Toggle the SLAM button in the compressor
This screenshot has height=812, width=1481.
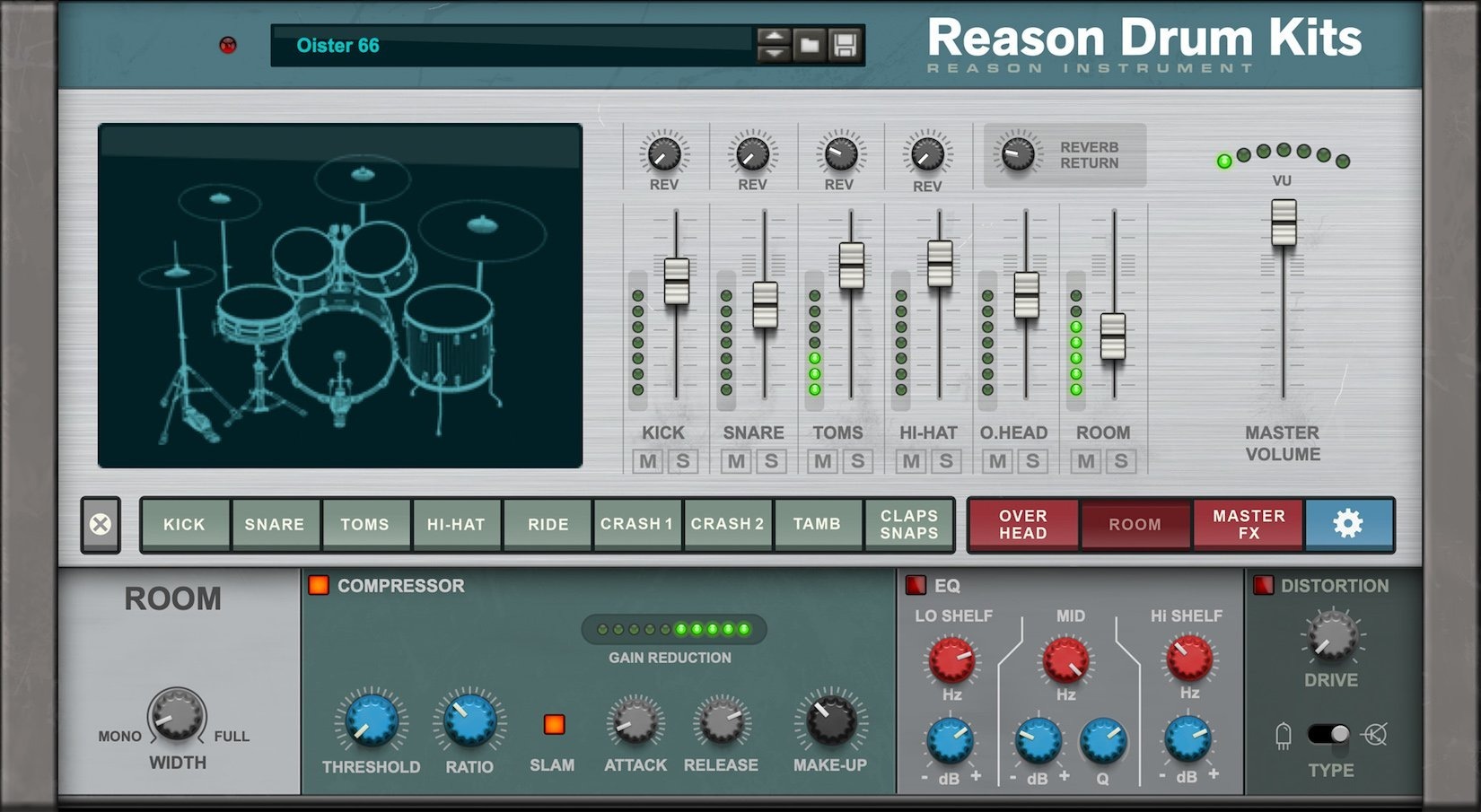[x=552, y=724]
